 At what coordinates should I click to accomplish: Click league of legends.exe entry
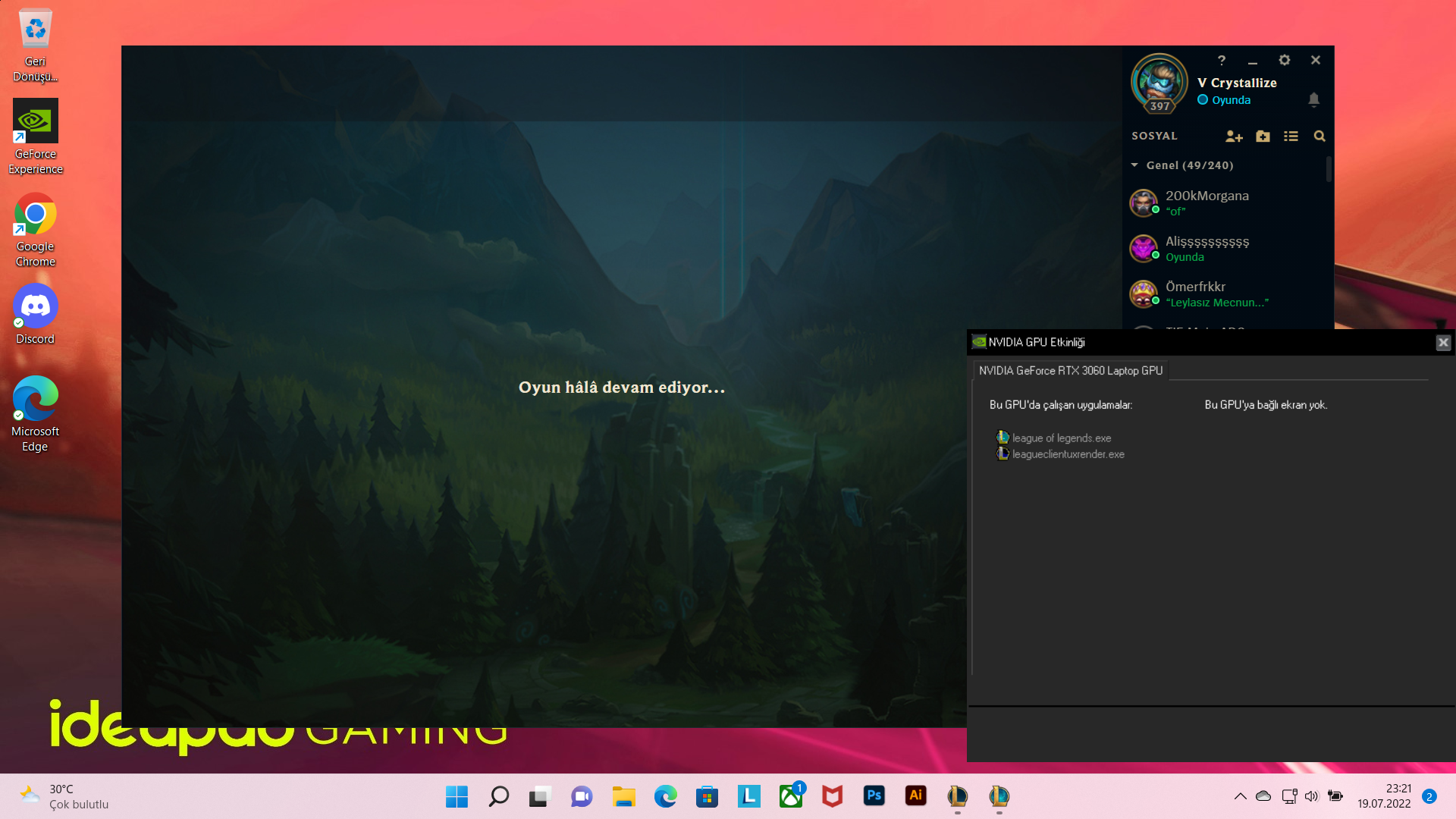click(1054, 438)
